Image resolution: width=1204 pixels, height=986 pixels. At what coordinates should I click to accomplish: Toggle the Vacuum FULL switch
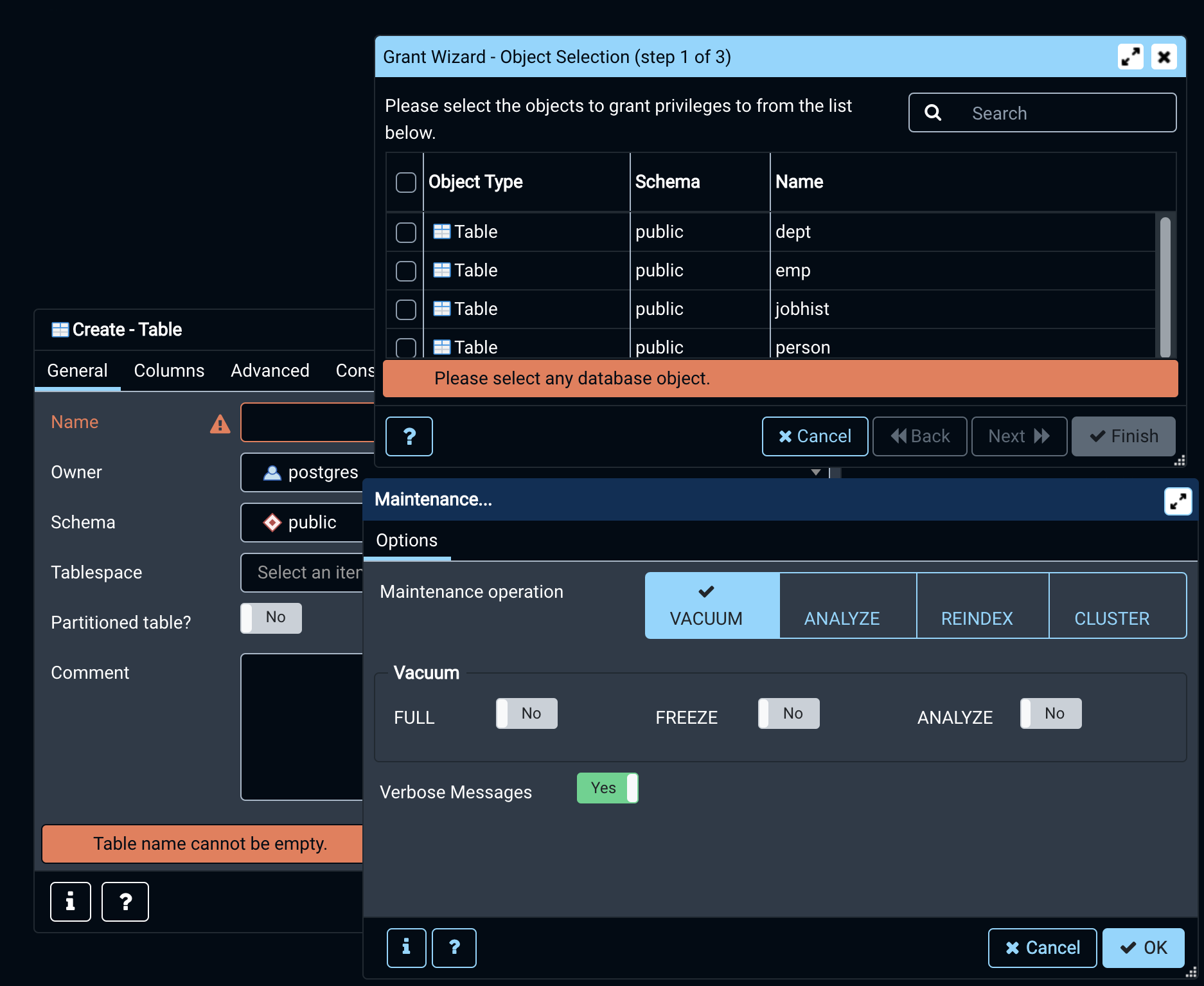coord(526,713)
